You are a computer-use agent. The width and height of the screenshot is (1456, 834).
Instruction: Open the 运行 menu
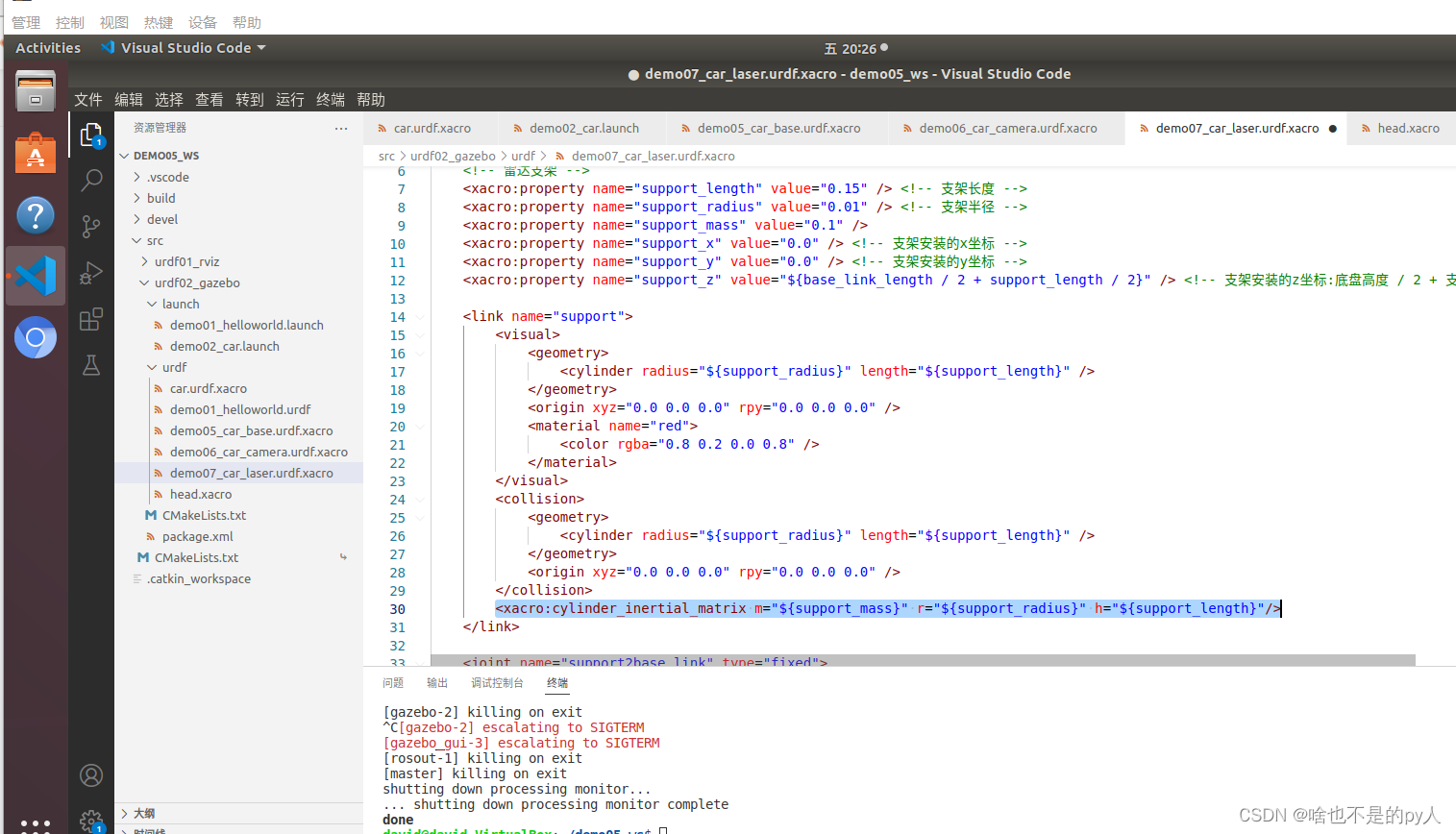pyautogui.click(x=290, y=100)
